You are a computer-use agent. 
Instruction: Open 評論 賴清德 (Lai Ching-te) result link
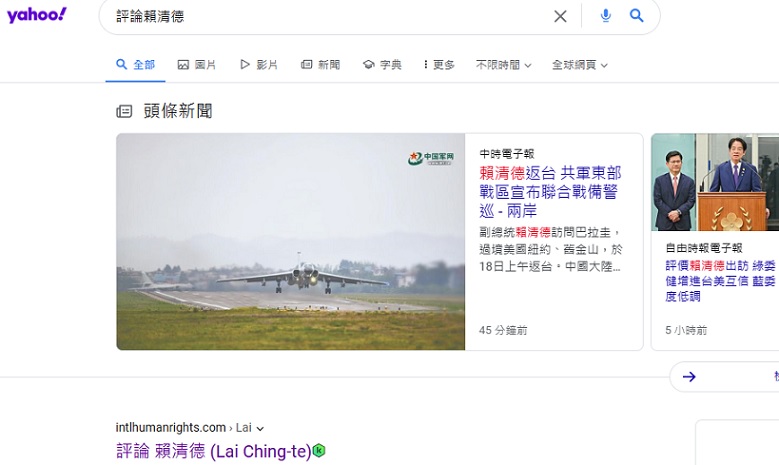pyautogui.click(x=214, y=451)
